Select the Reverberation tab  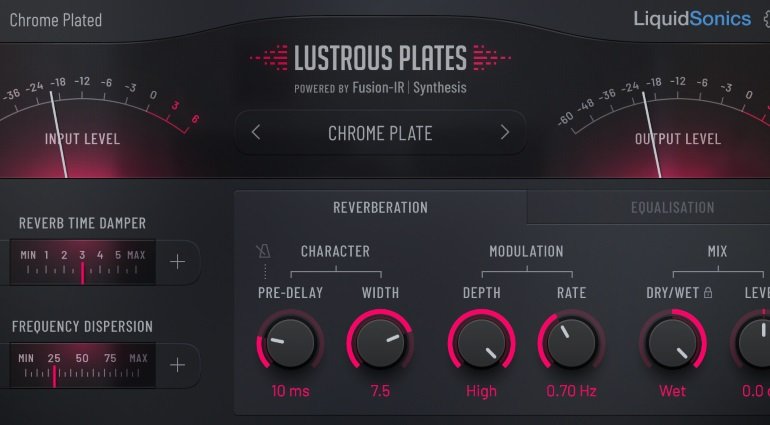click(x=380, y=207)
